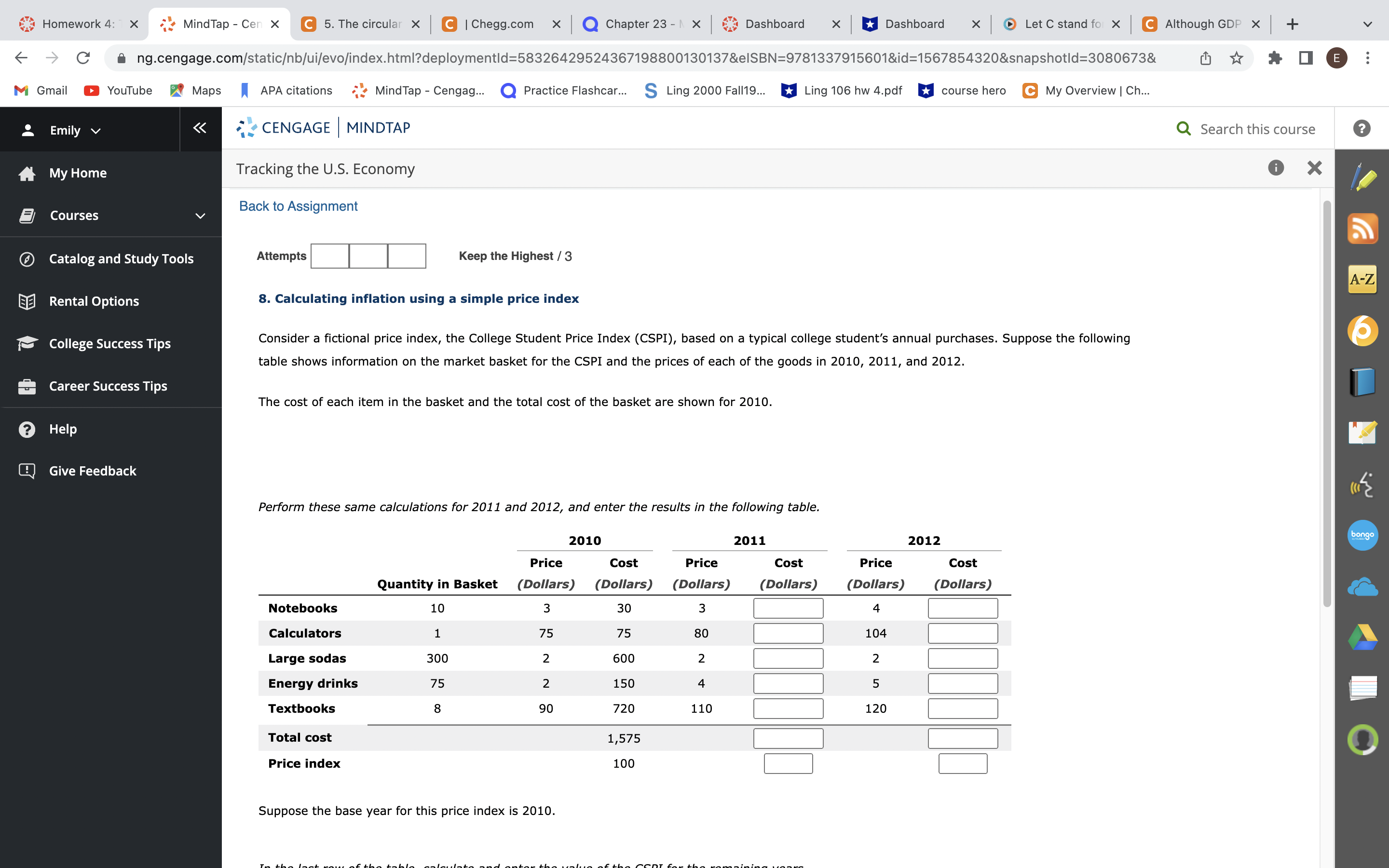Click the 2012 Price index input box
The width and height of the screenshot is (1389, 868).
pyautogui.click(x=962, y=763)
